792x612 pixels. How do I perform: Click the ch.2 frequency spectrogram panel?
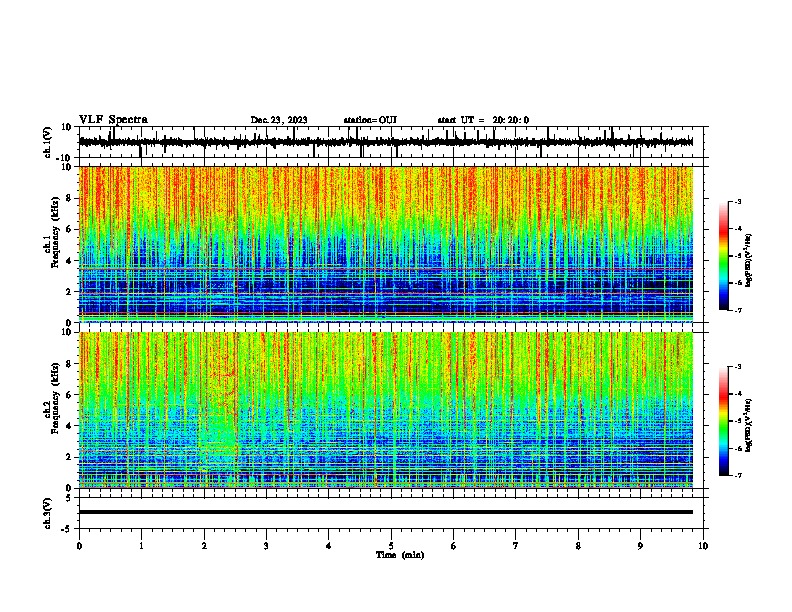(x=386, y=410)
